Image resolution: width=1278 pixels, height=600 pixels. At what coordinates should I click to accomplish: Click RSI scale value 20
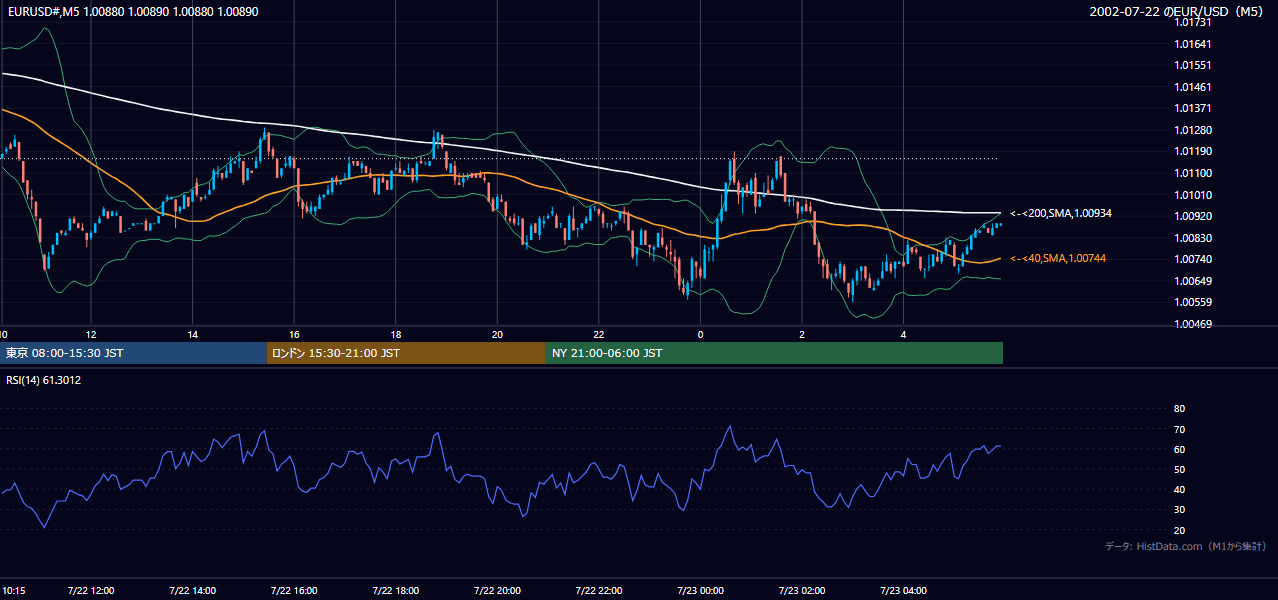(1179, 530)
